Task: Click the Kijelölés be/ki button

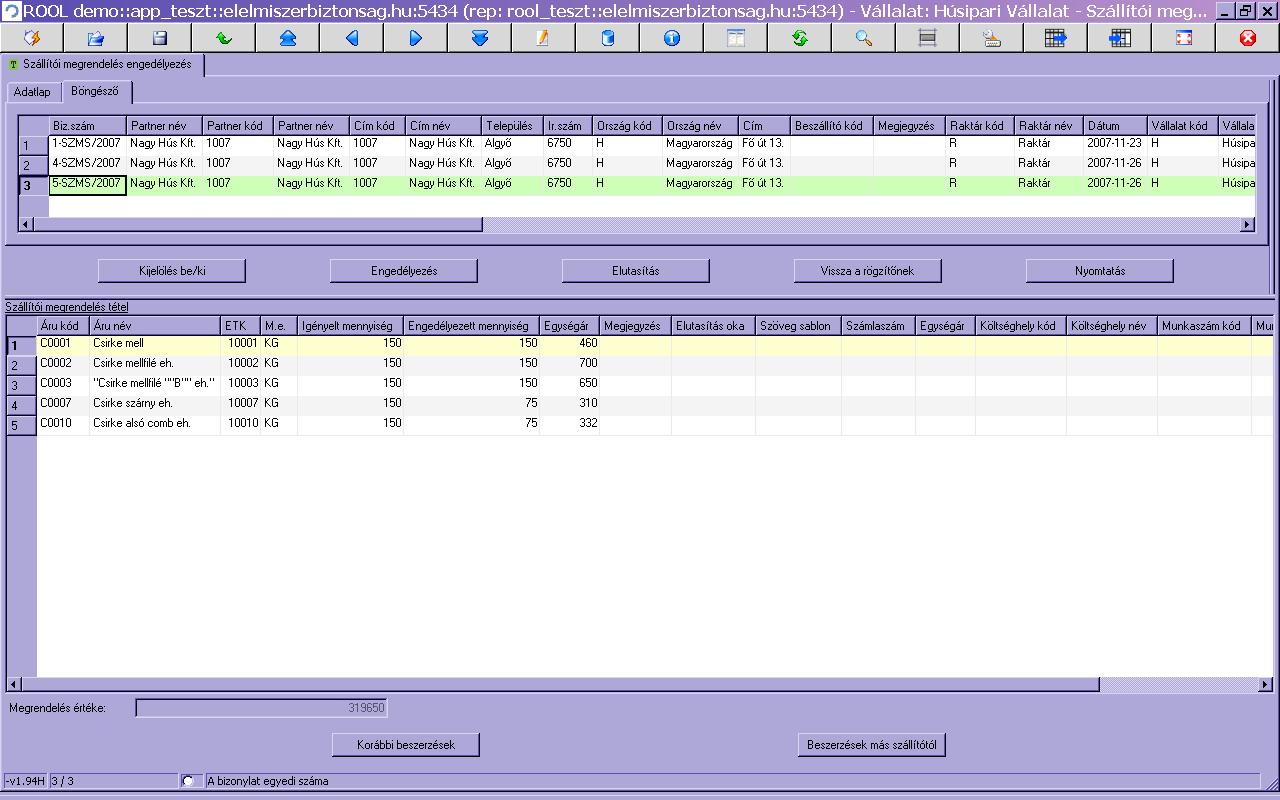Action: (x=172, y=271)
